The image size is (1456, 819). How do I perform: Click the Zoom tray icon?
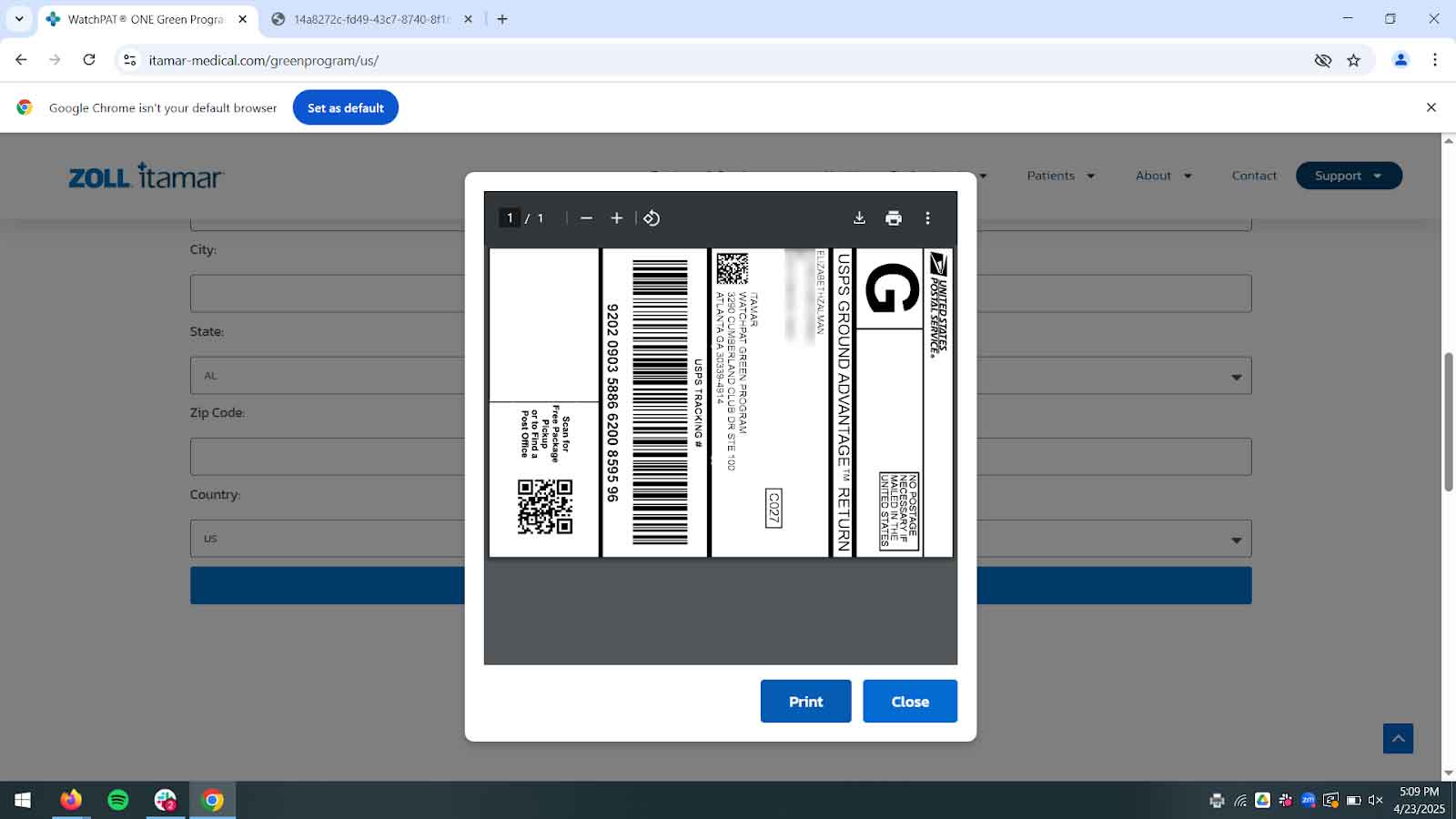[x=1308, y=801]
